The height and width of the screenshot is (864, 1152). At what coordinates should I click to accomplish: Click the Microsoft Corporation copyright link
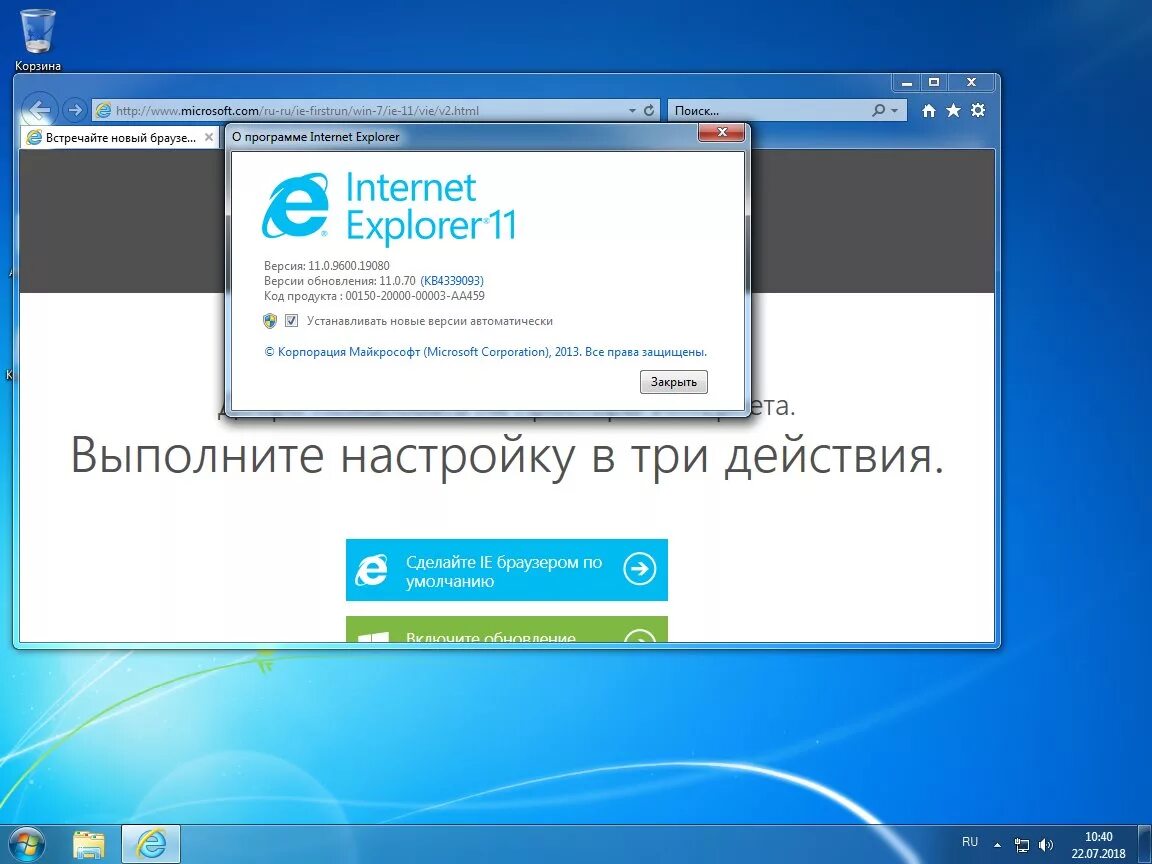(485, 352)
